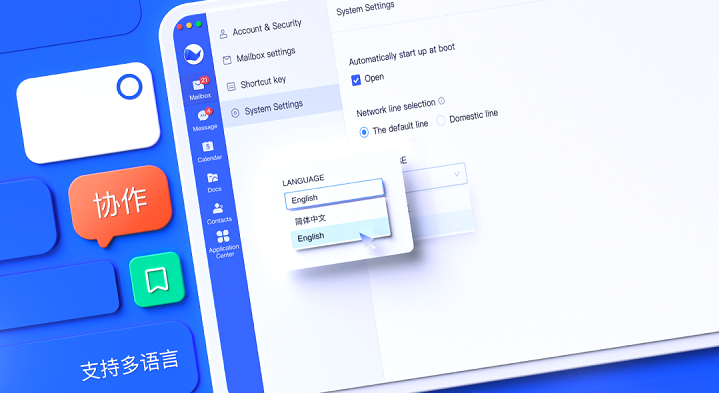This screenshot has width=719, height=394.
Task: Uncheck the Open at boot checkbox
Action: tap(356, 80)
